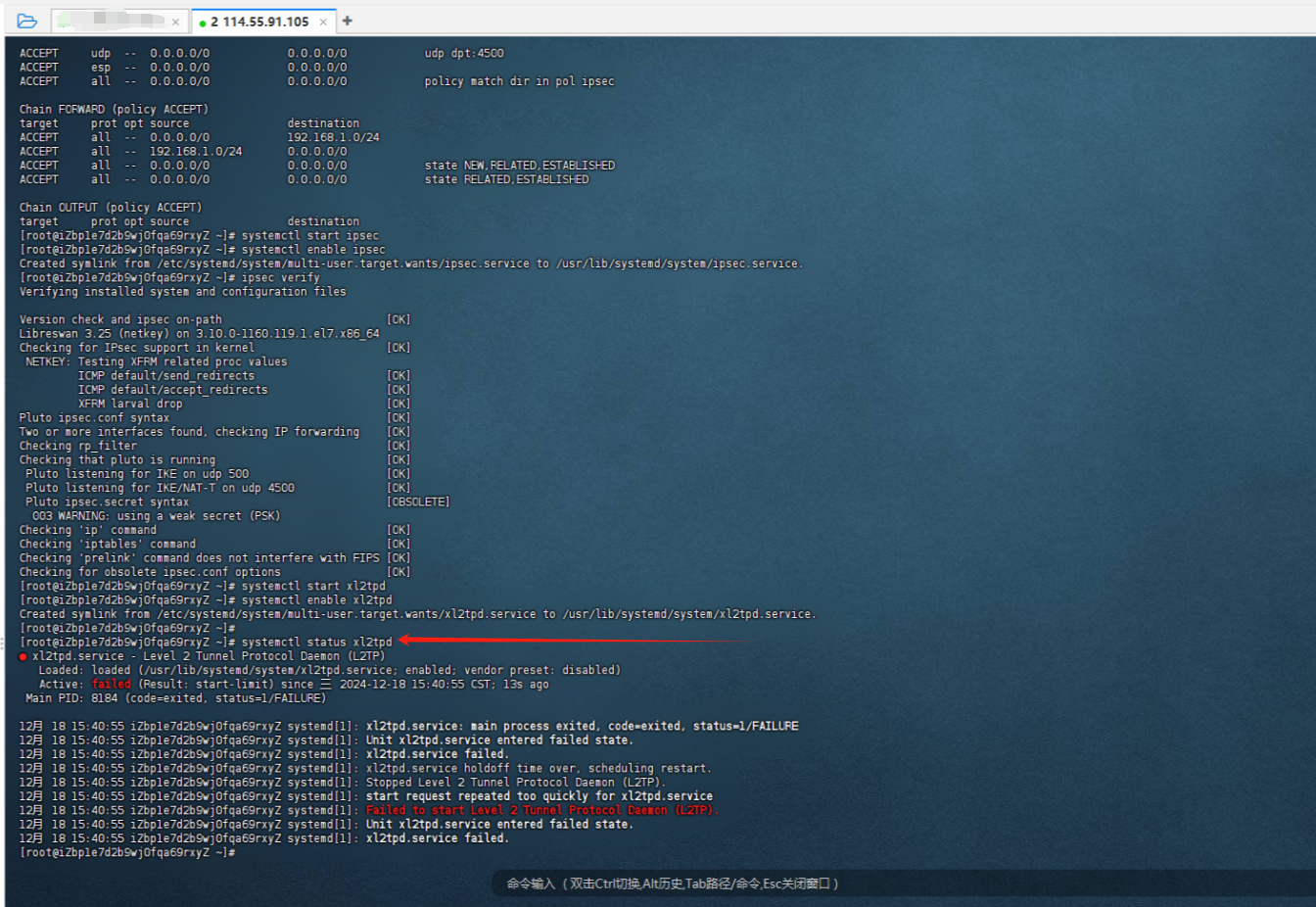This screenshot has height=907, width=1316.
Task: Click the 'Pluto ipsec.secret syntax' line
Action: coord(108,502)
